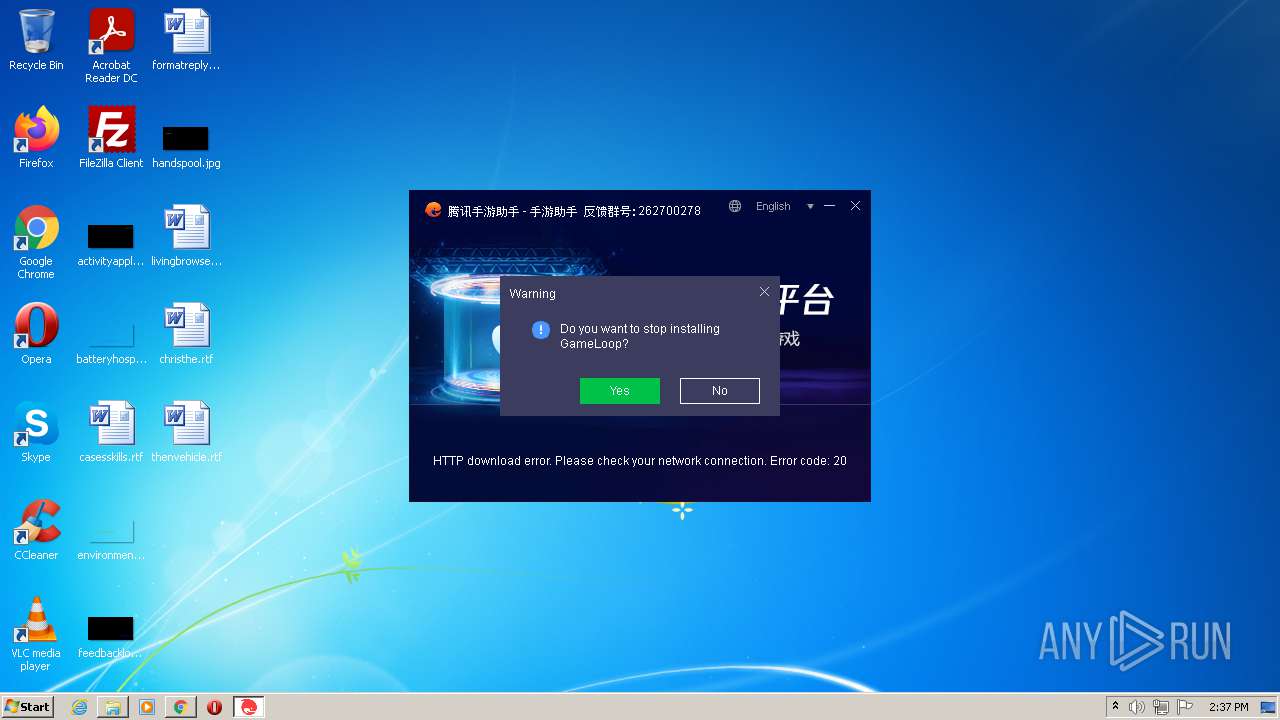Click the HTTP download error message
1280x720 pixels.
pyautogui.click(x=640, y=461)
